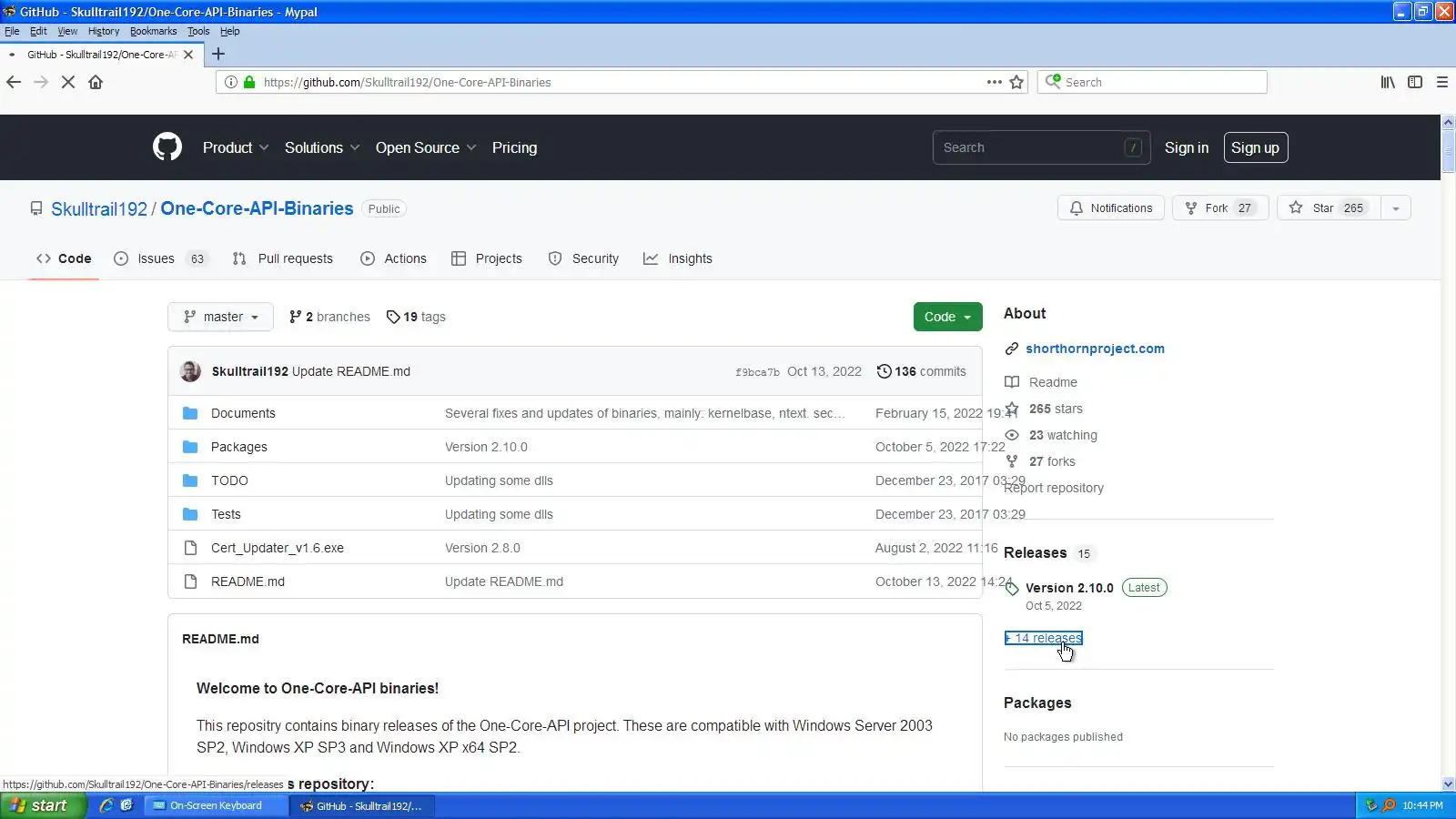Open the Insights tab
This screenshot has width=1456, height=819.
tap(678, 258)
